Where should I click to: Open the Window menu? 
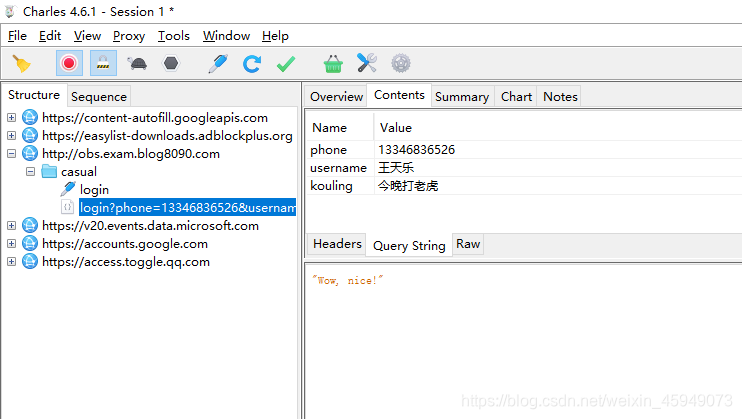pyautogui.click(x=226, y=36)
